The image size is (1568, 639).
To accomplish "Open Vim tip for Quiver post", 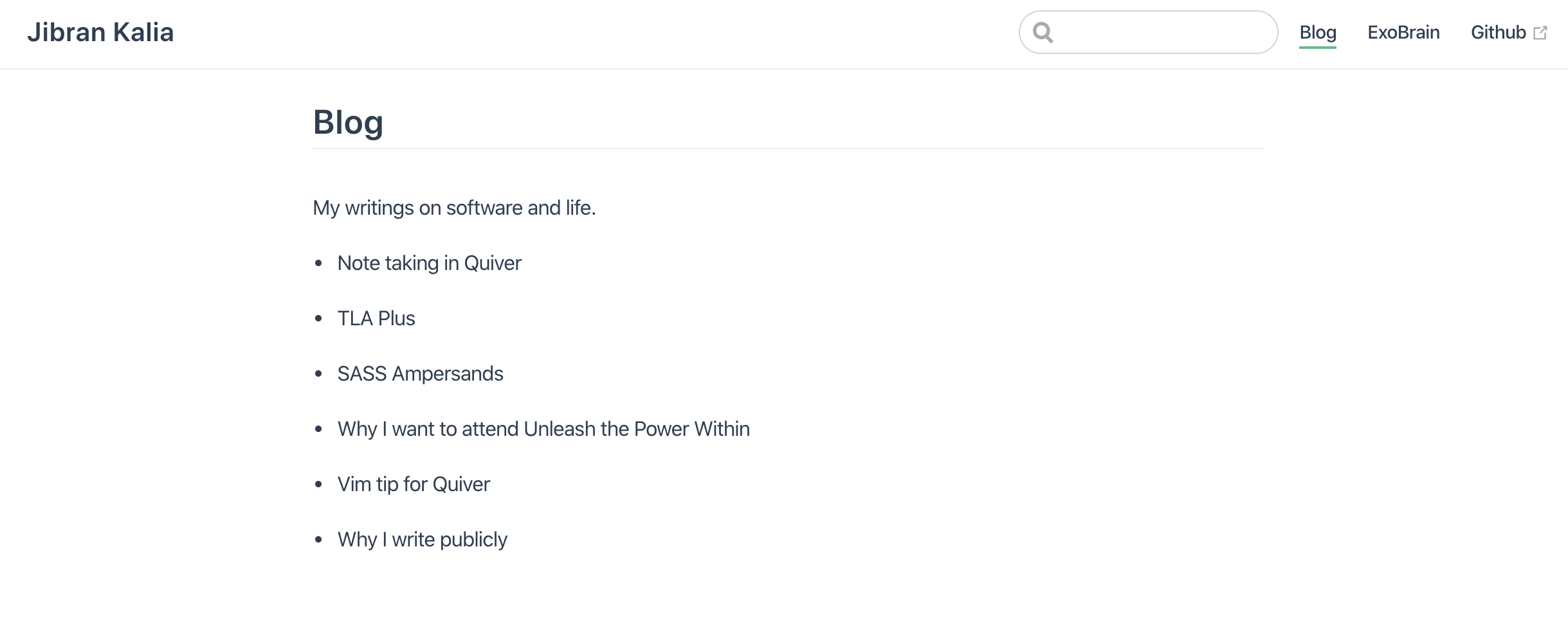I will tap(414, 483).
